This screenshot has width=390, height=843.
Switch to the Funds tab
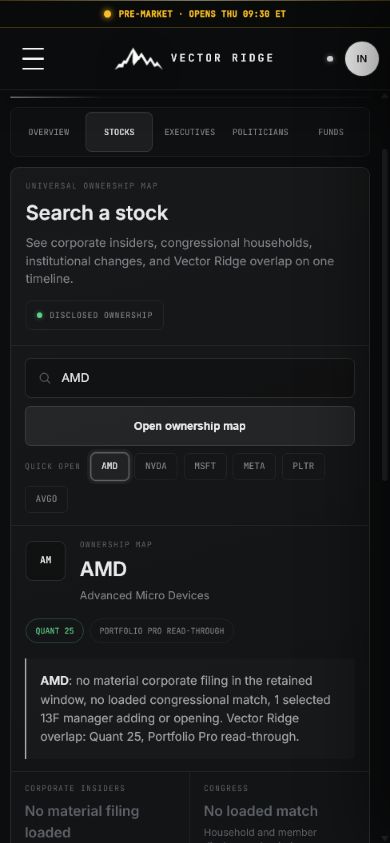pyautogui.click(x=331, y=132)
